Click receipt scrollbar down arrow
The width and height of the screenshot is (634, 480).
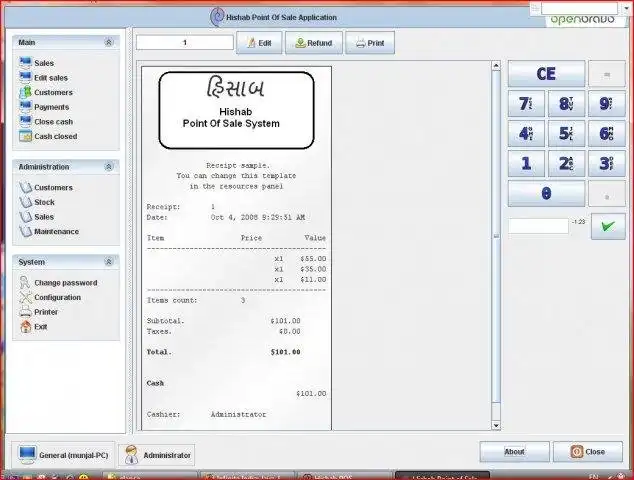pyautogui.click(x=496, y=425)
